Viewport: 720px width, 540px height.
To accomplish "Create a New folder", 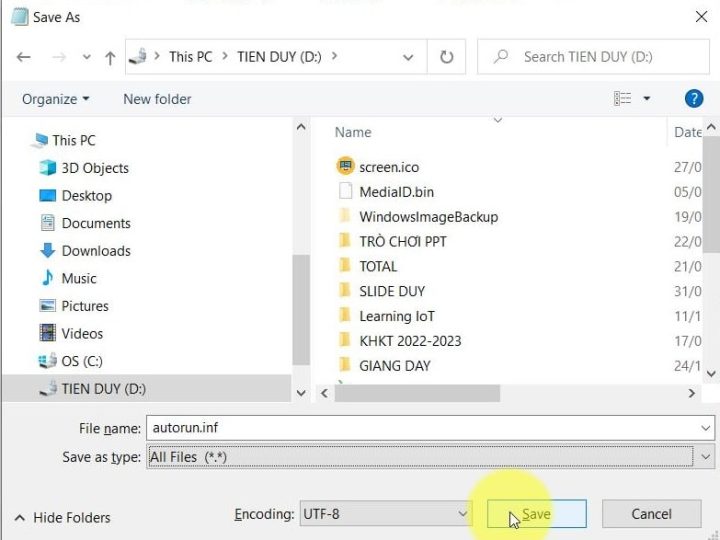I will [x=157, y=99].
